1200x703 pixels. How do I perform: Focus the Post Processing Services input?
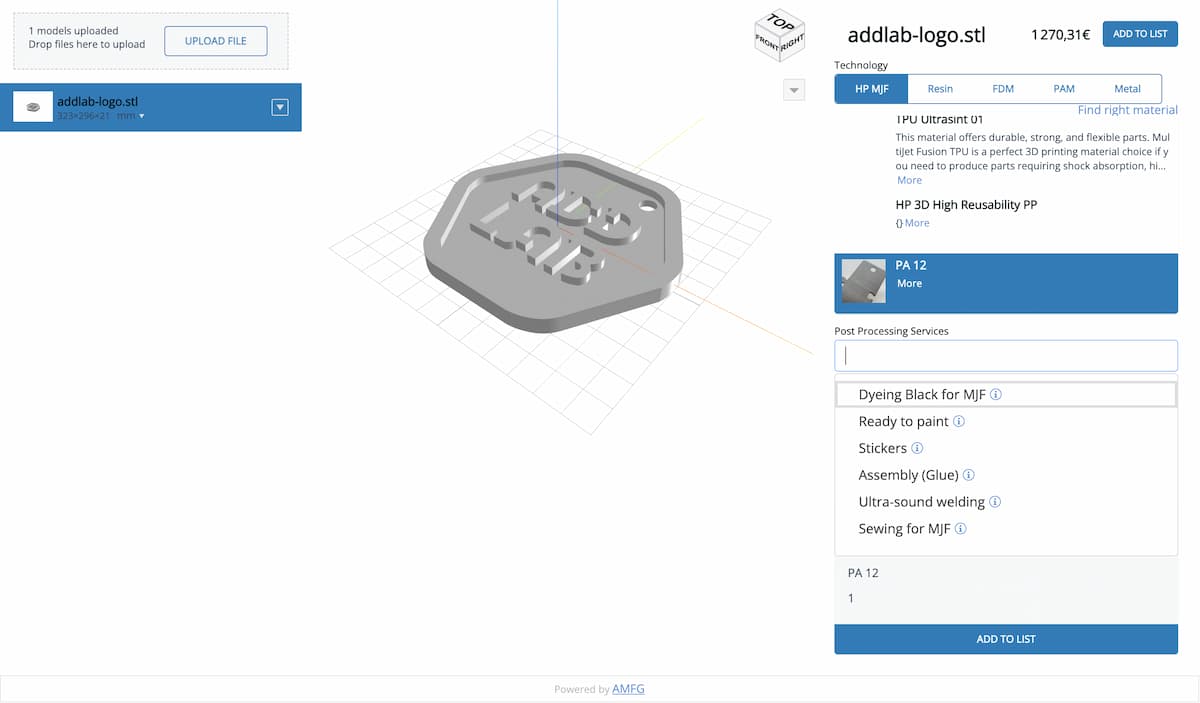point(1006,355)
